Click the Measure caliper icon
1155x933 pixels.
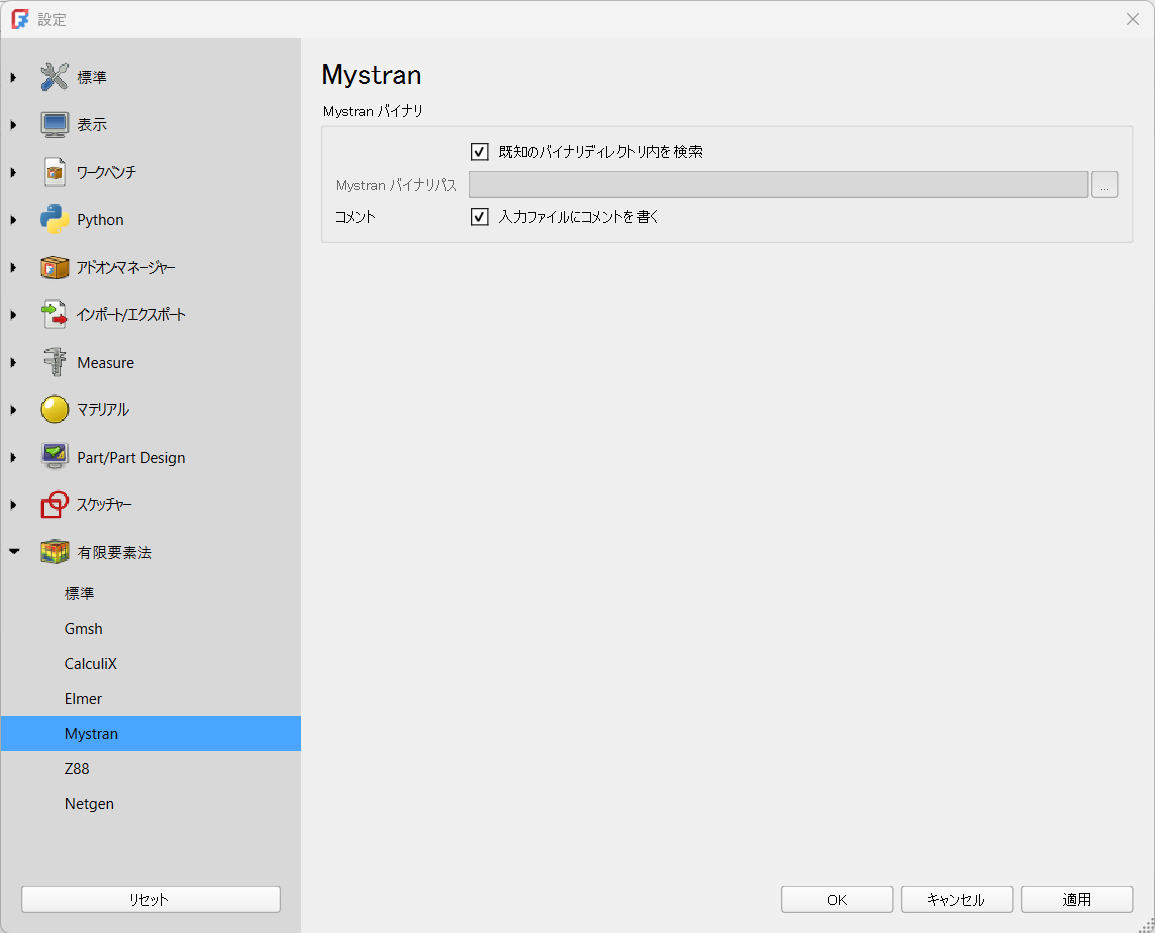click(54, 362)
